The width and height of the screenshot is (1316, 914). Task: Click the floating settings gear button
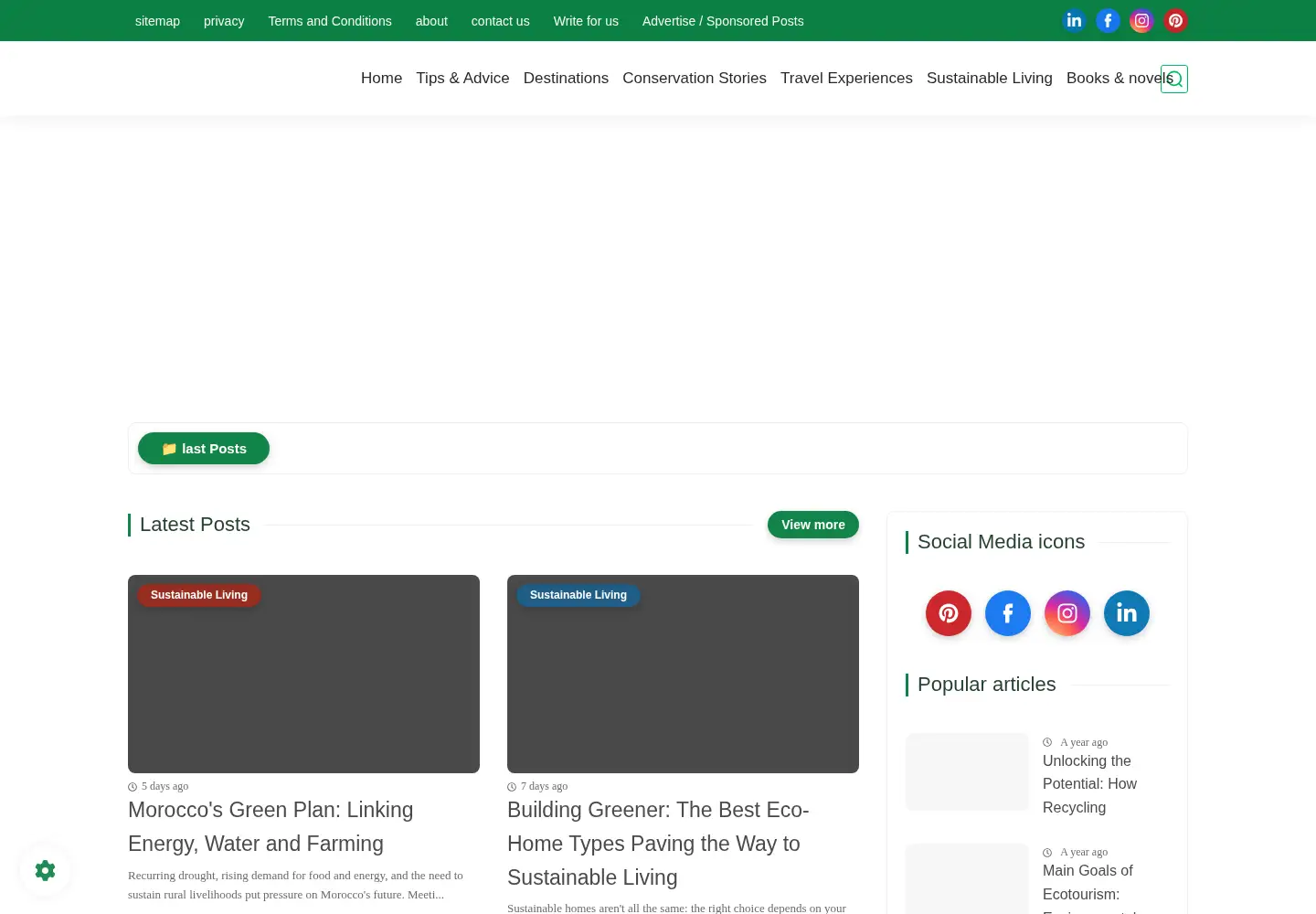tap(45, 870)
